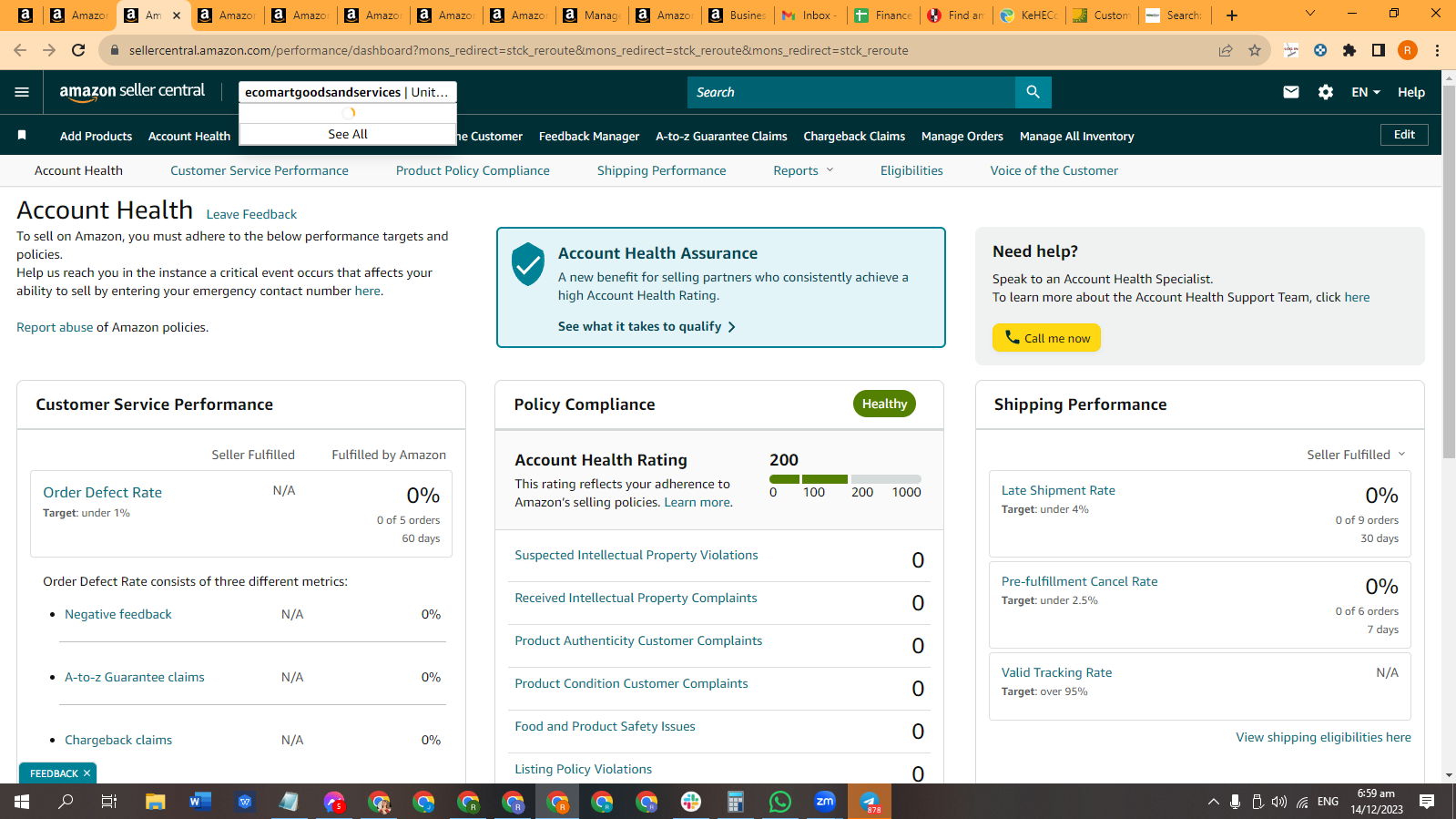Viewport: 1456px width, 819px height.
Task: Click See All in the account dropdown
Action: [x=348, y=134]
